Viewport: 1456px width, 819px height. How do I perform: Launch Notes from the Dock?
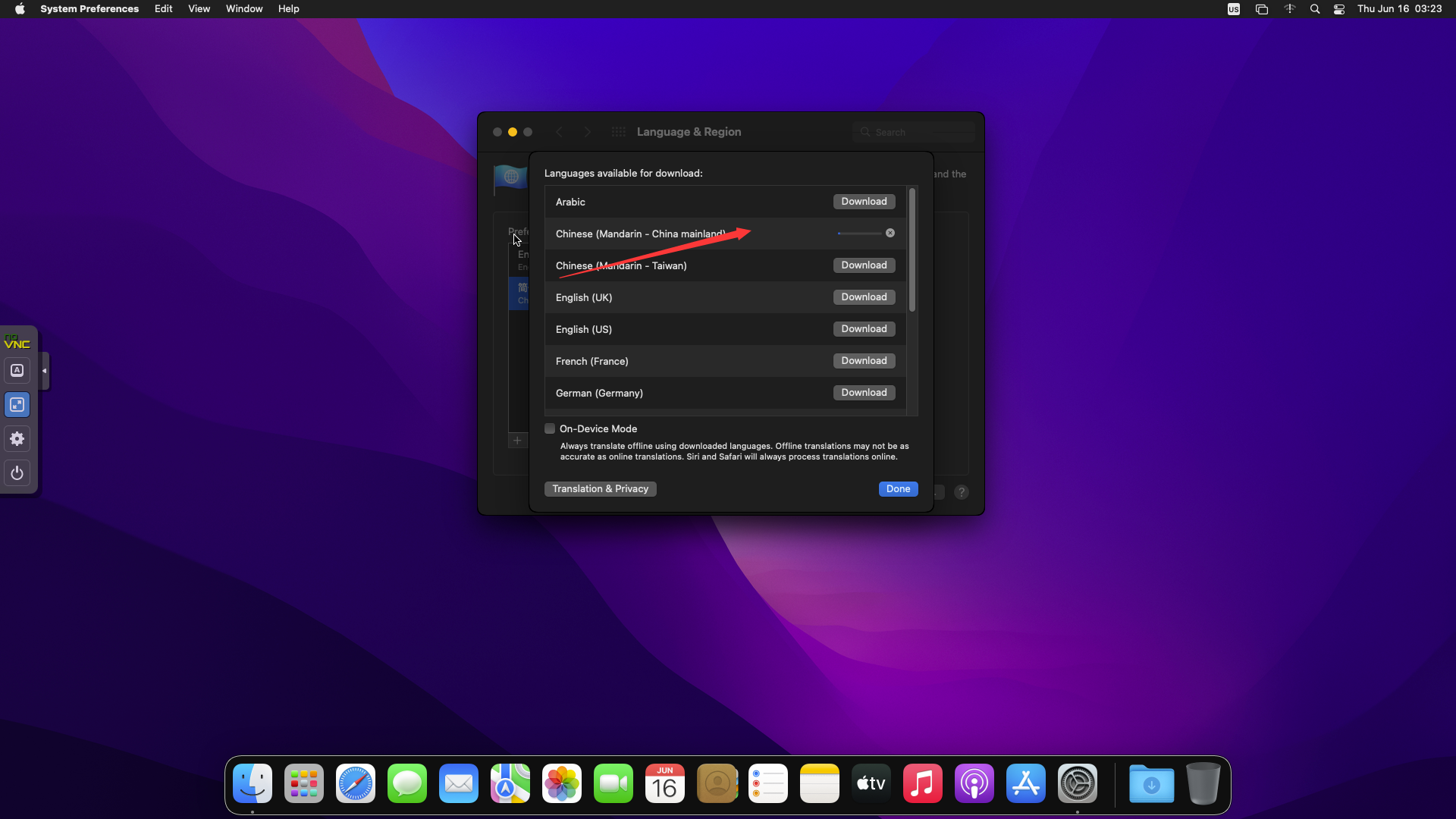click(820, 783)
